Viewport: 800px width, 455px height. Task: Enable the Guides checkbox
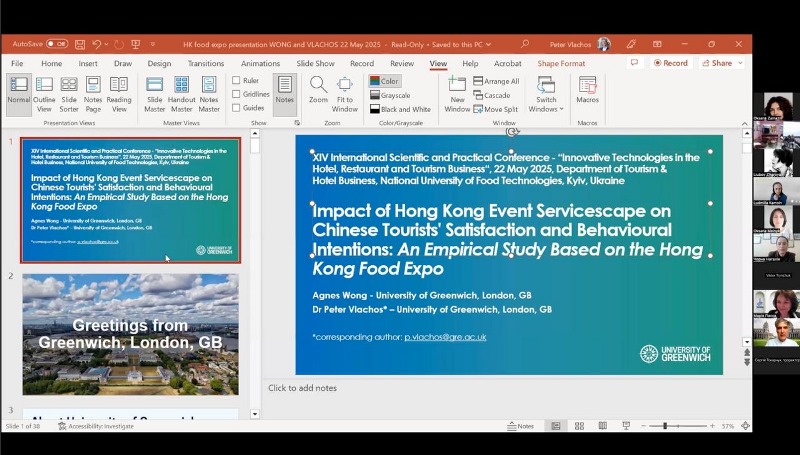coord(236,108)
